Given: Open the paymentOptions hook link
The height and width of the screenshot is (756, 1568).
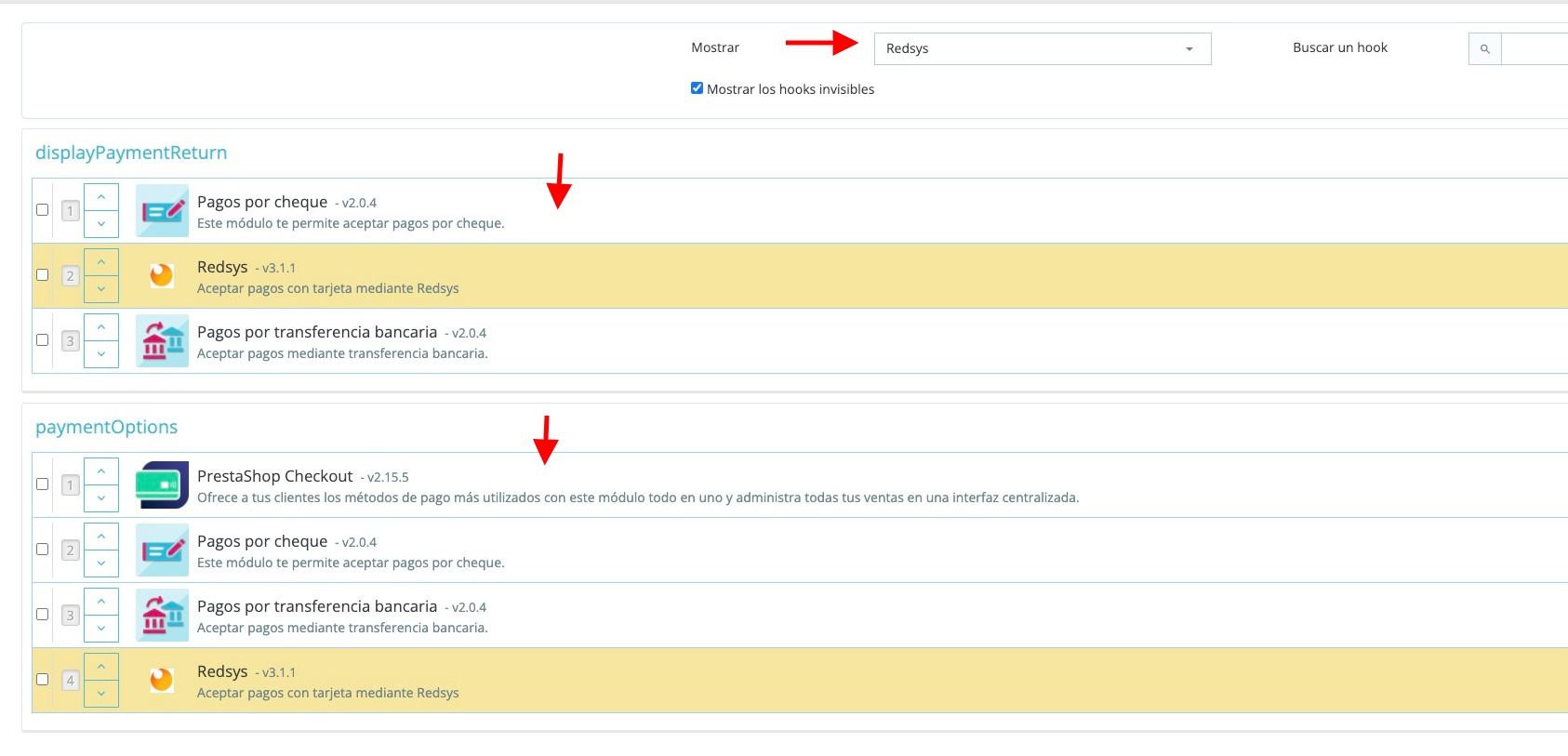Looking at the screenshot, I should [x=106, y=427].
